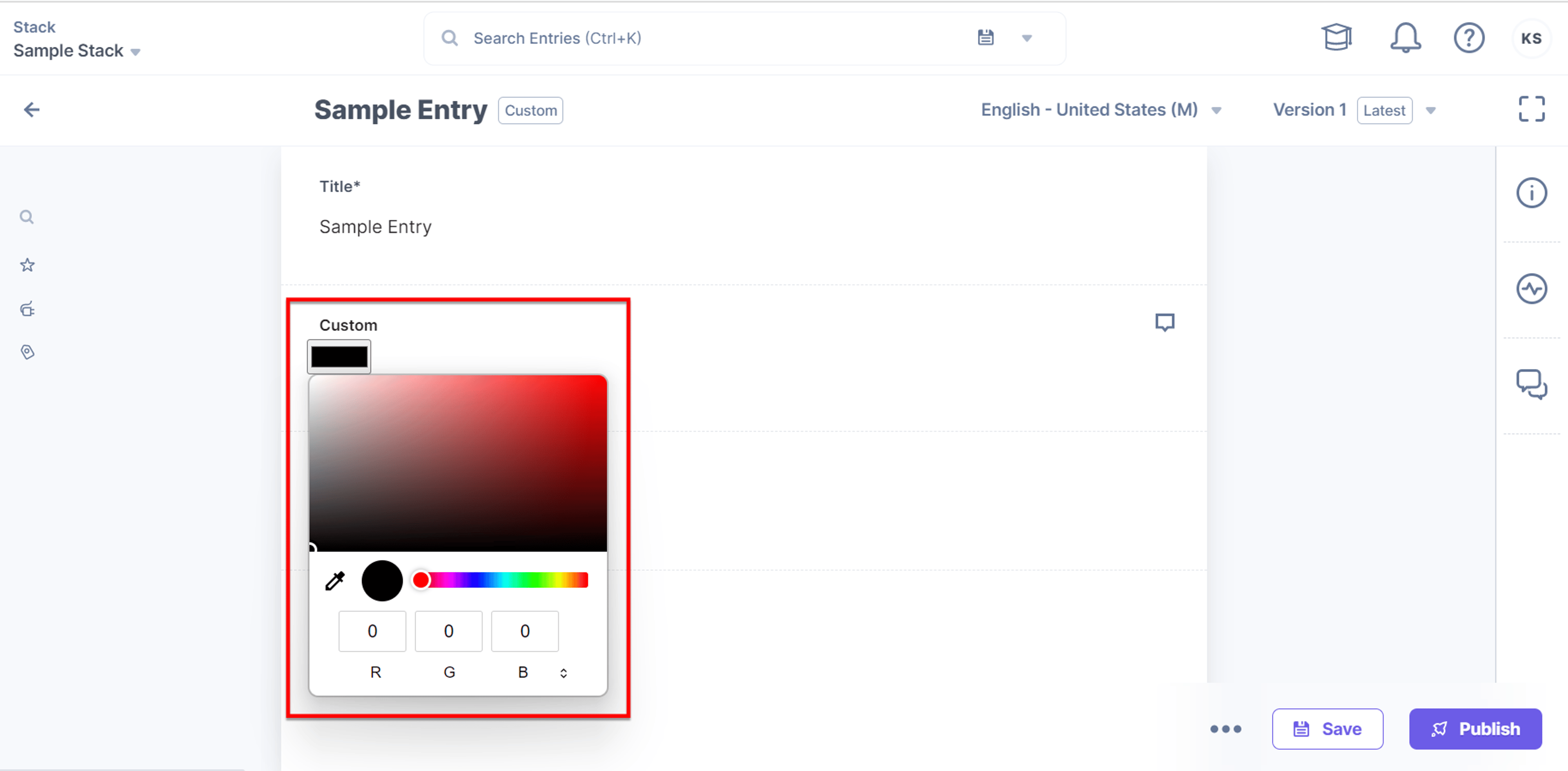
Task: Click the B value input field
Action: pyautogui.click(x=525, y=631)
